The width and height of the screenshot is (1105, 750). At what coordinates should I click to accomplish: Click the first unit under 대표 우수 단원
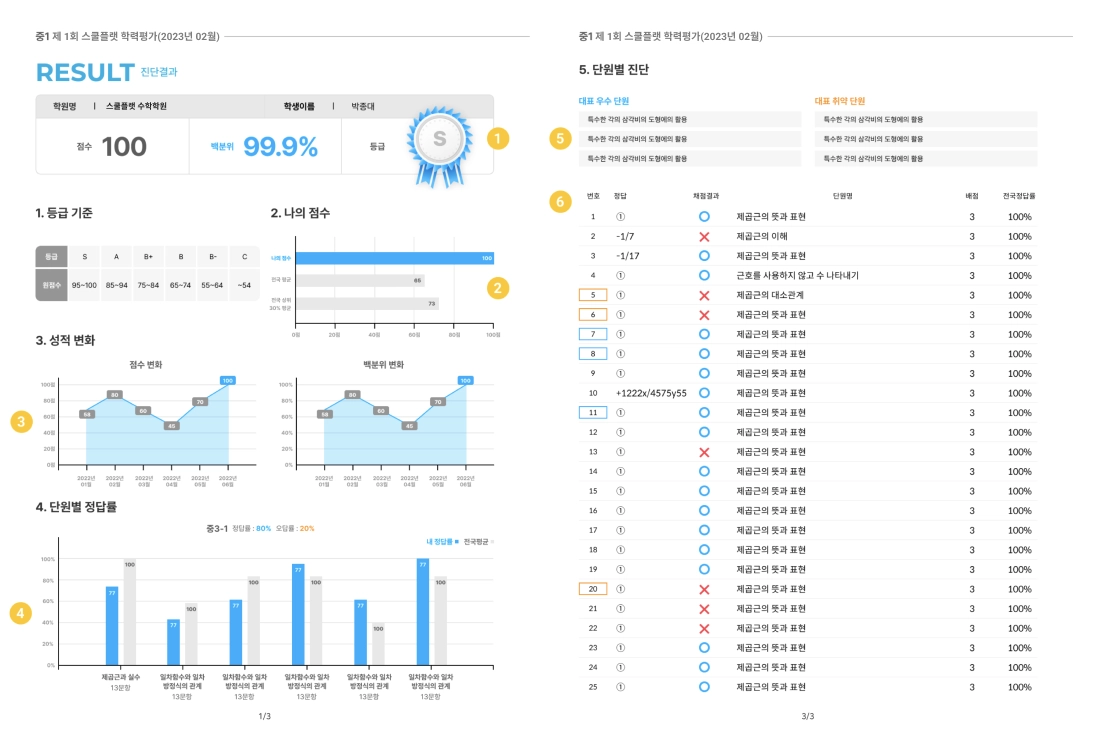coord(690,120)
